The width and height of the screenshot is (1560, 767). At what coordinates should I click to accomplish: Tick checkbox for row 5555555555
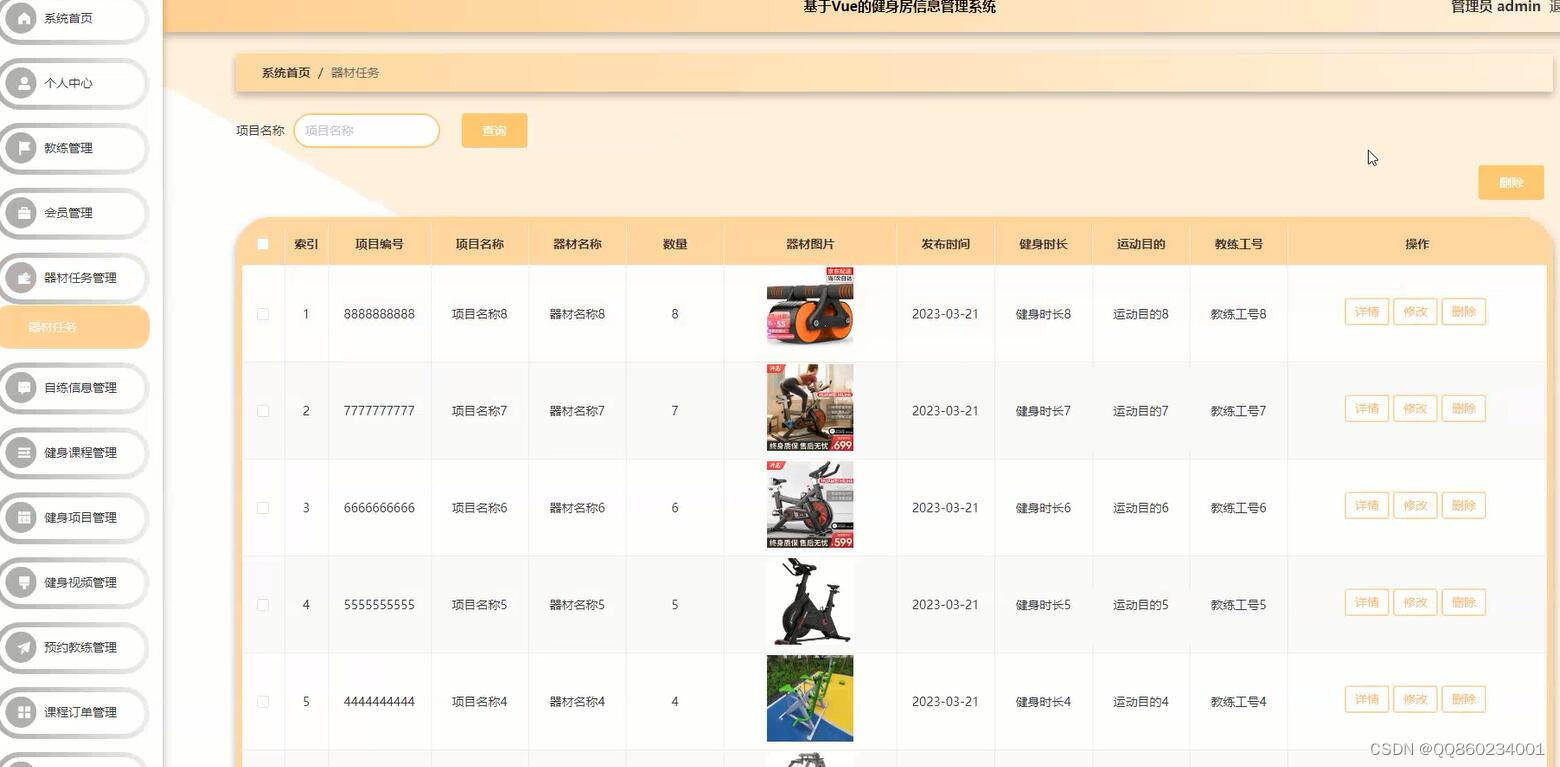(x=263, y=605)
